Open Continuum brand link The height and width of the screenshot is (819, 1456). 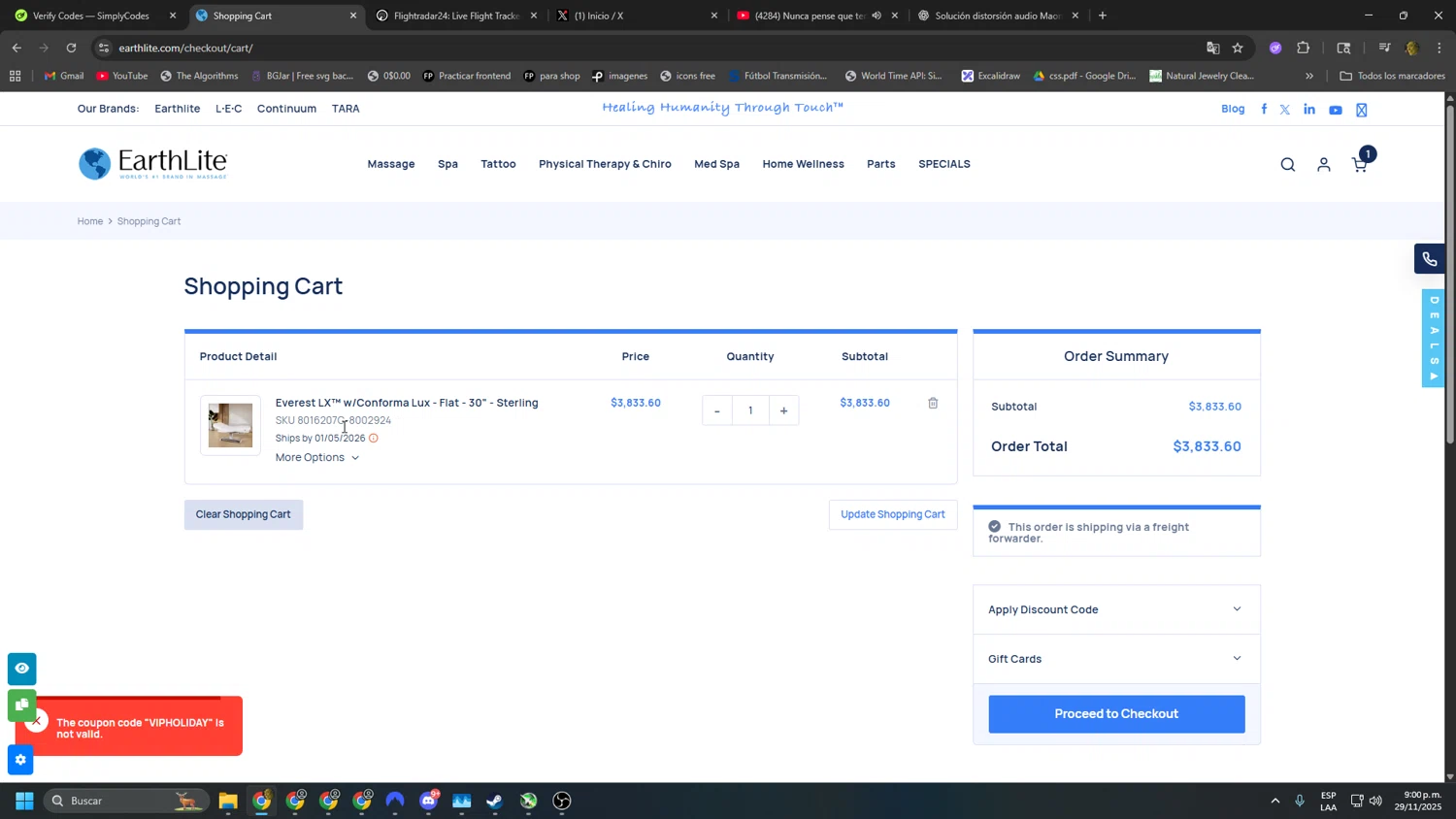(286, 109)
